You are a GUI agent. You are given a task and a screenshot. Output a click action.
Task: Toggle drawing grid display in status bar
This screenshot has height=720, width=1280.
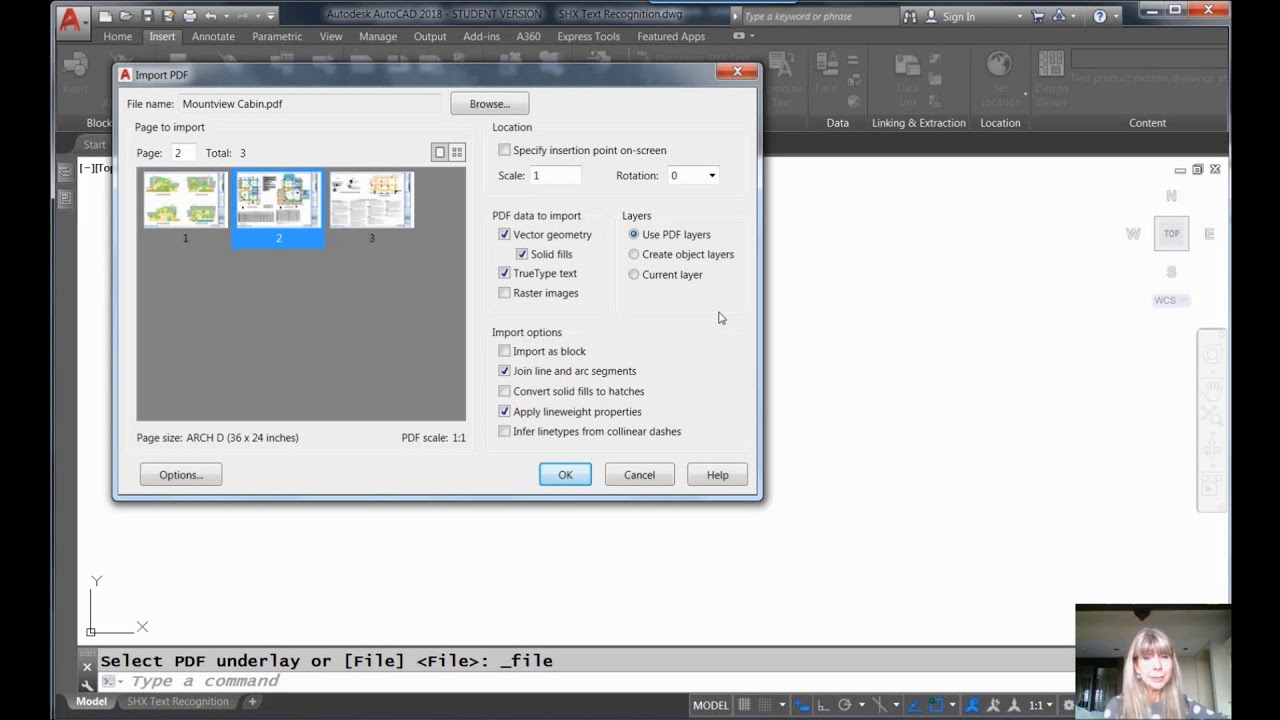(x=744, y=705)
